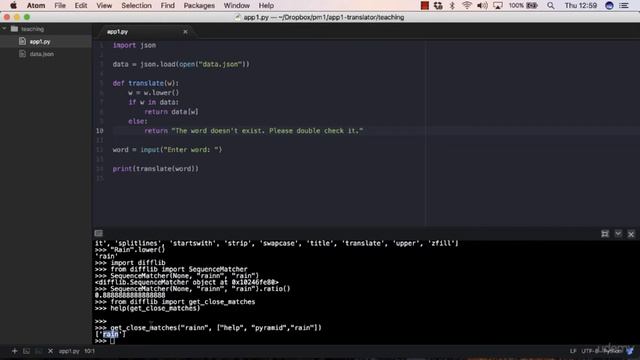Image resolution: width=640 pixels, height=360 pixels.
Task: Click the first terminal status icon
Action: pyautogui.click(x=26, y=351)
